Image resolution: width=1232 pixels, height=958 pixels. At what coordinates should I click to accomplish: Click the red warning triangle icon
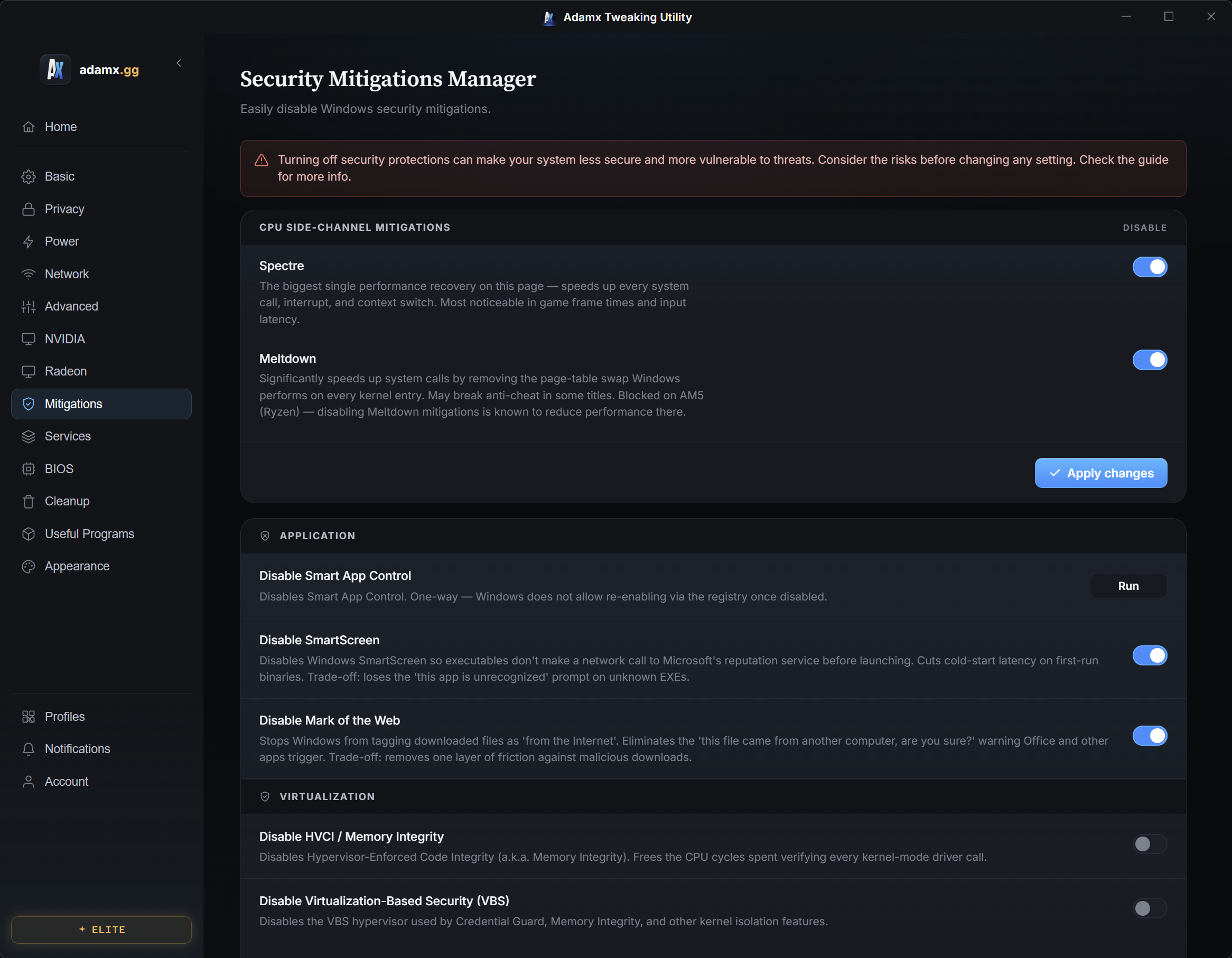point(261,160)
